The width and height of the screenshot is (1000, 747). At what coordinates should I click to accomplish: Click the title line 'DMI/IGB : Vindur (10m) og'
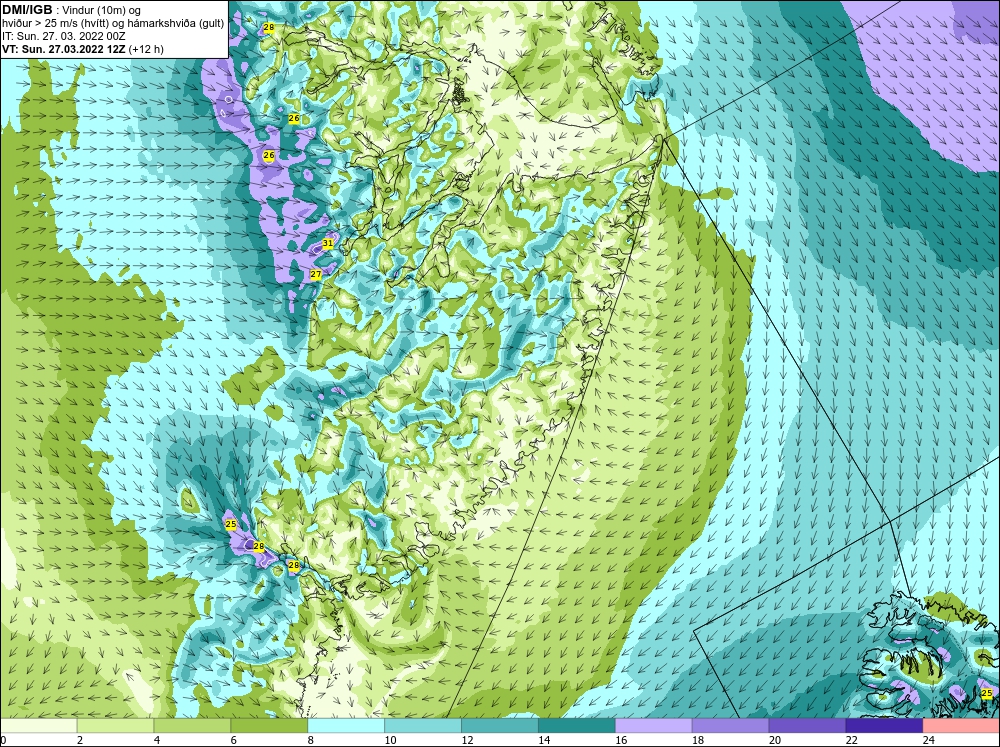(72, 10)
